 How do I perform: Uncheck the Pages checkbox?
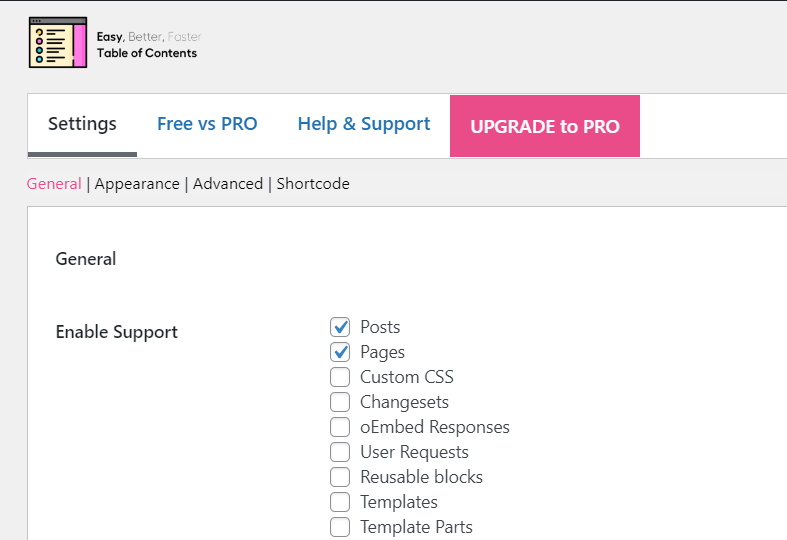click(x=340, y=352)
